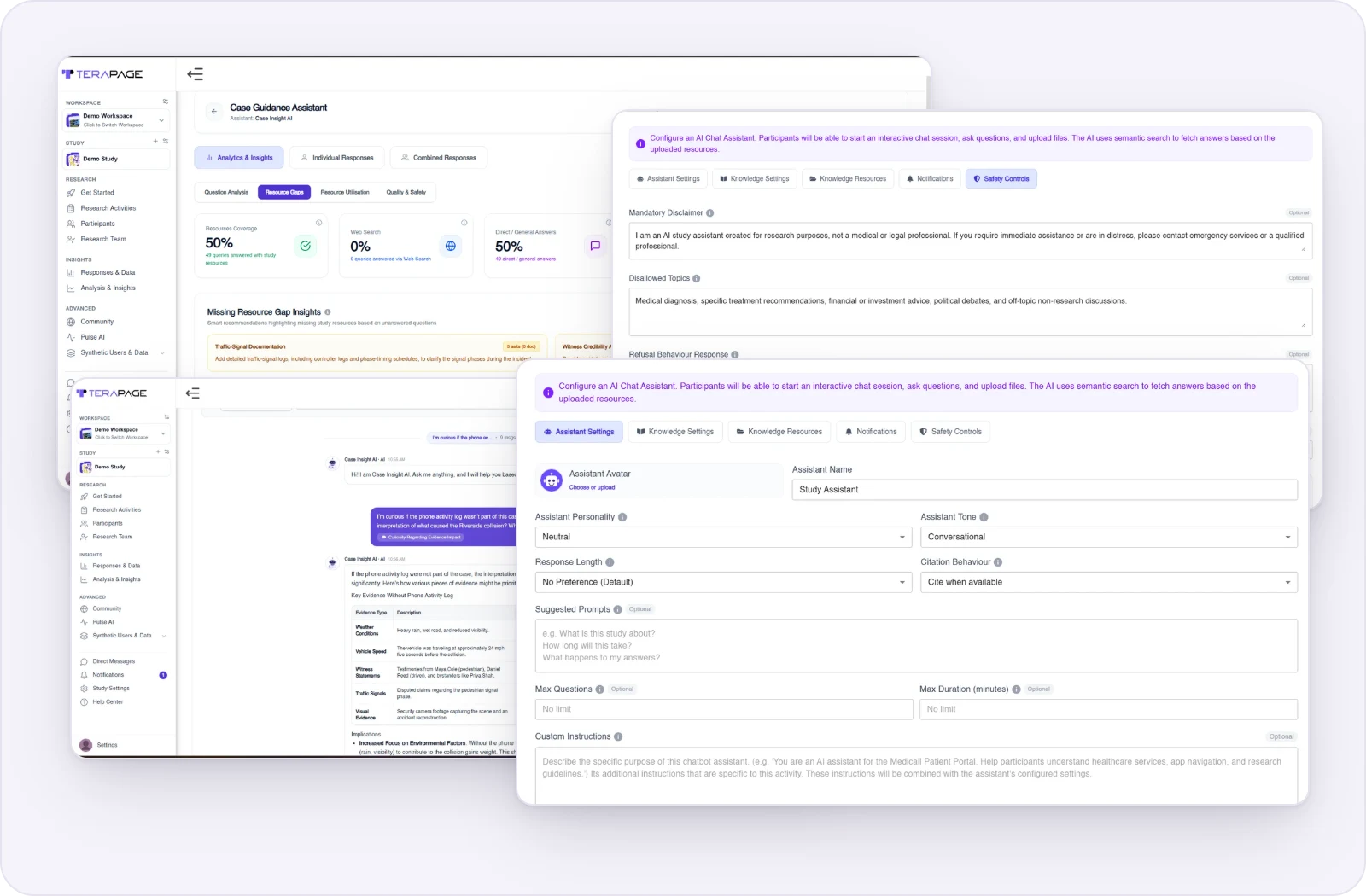Image resolution: width=1366 pixels, height=896 pixels.
Task: Open the Response Length dropdown
Action: tap(724, 582)
